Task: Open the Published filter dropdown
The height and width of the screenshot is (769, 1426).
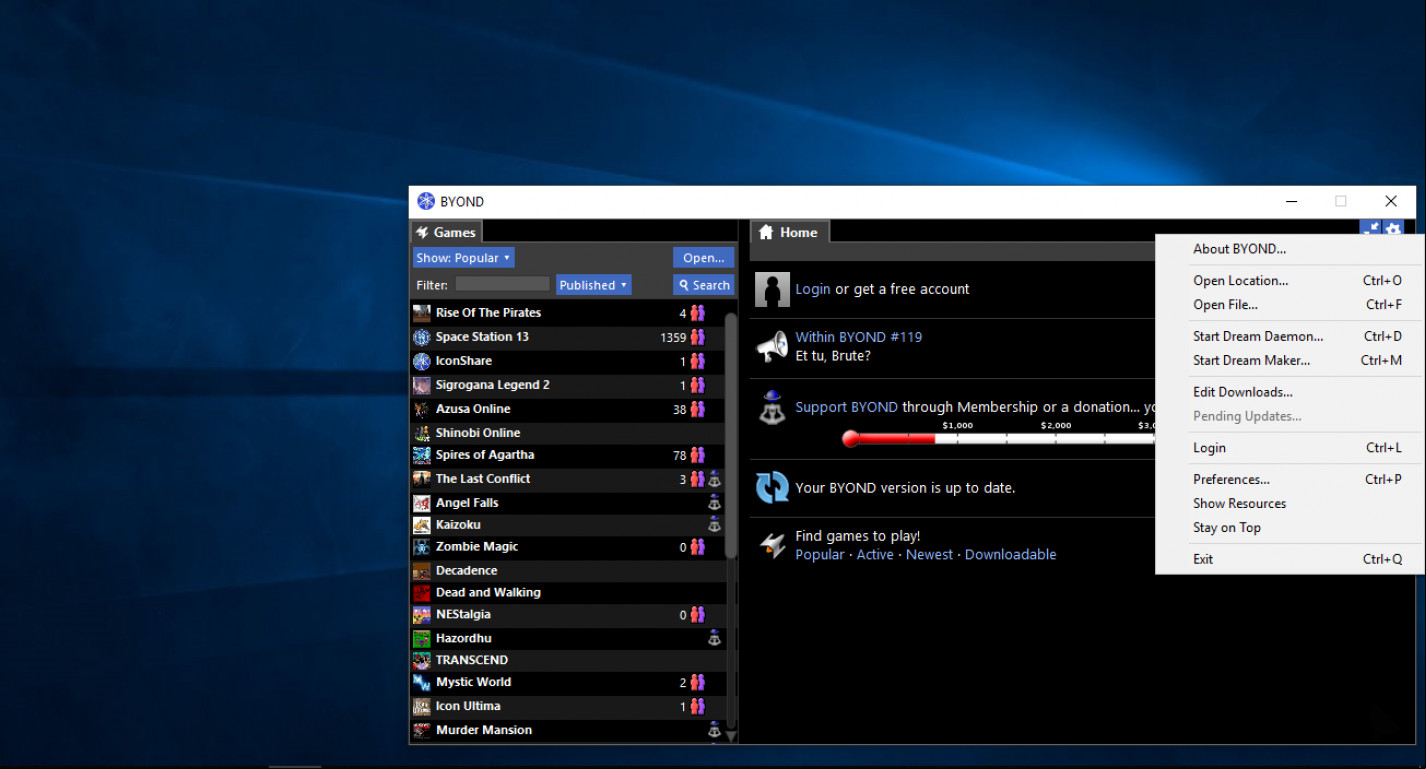Action: pyautogui.click(x=594, y=285)
